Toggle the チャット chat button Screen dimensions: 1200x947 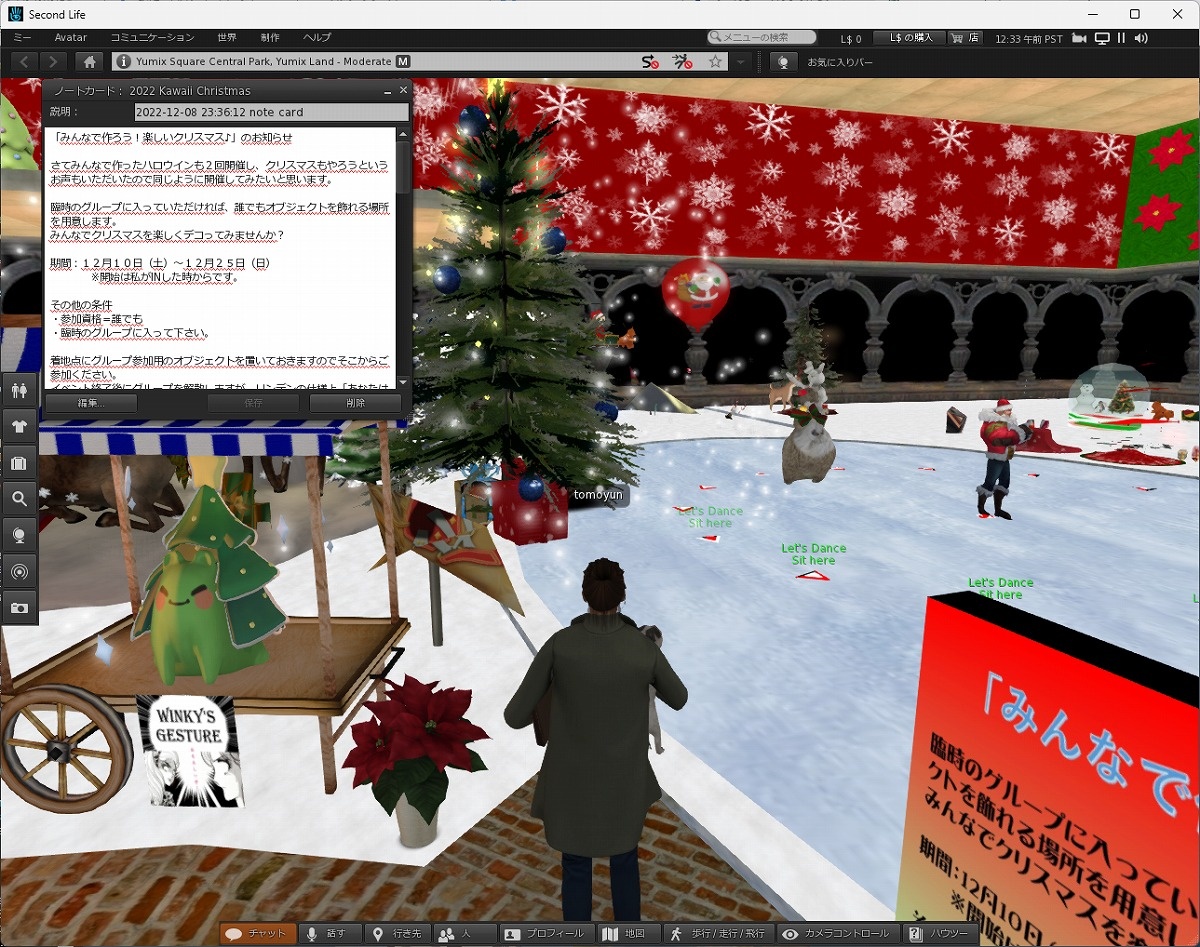click(258, 934)
